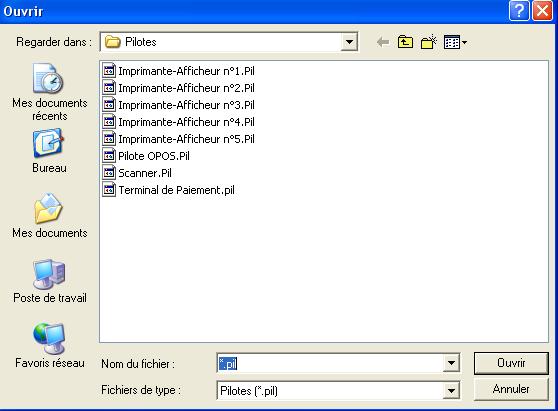Select file Pilote OPOS.Pil
The height and width of the screenshot is (411, 558).
point(146,156)
